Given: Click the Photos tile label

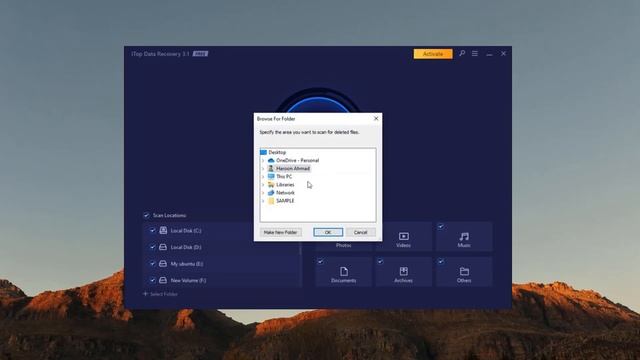Looking at the screenshot, I should (x=344, y=245).
